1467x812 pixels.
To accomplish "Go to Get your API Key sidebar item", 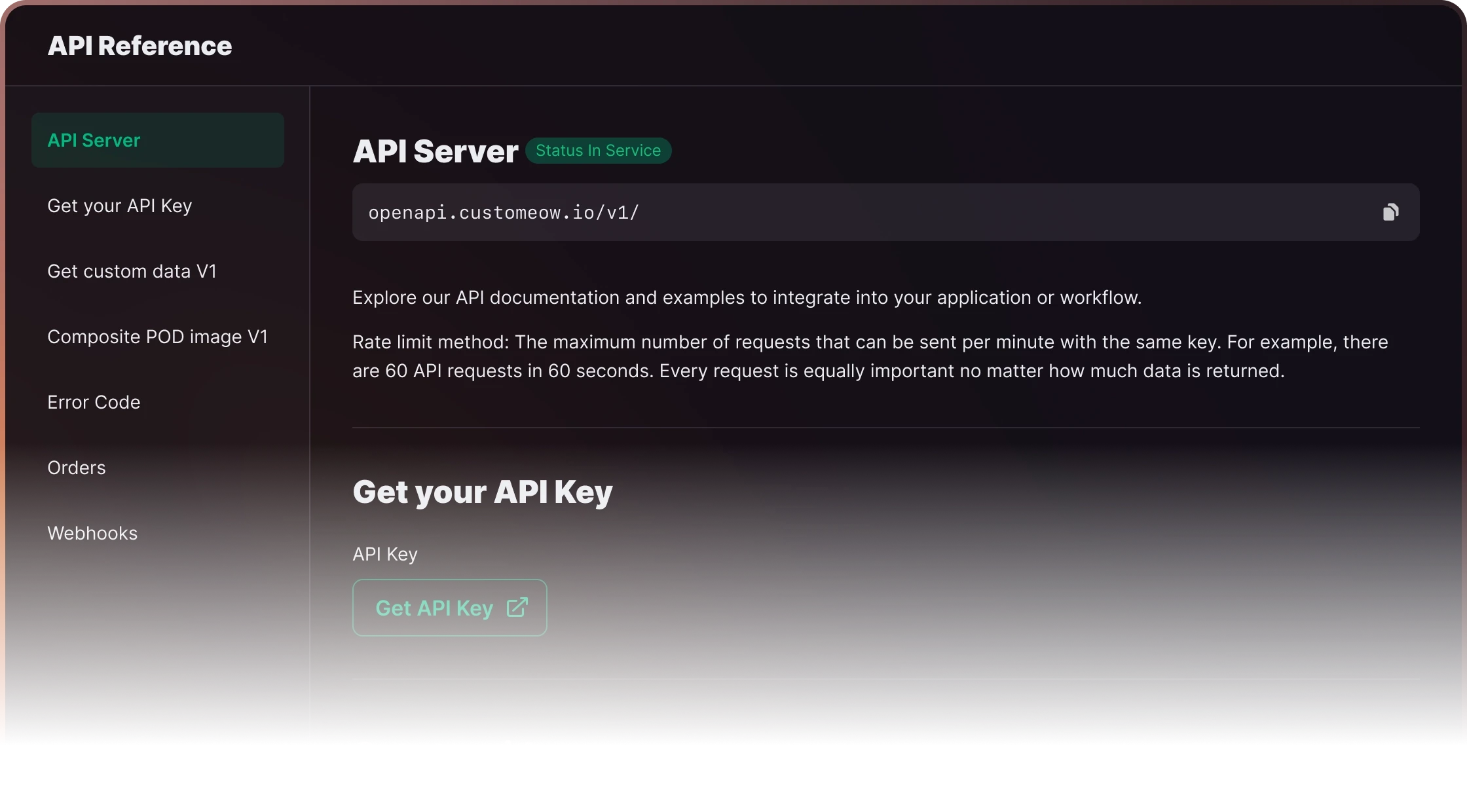I will pyautogui.click(x=119, y=206).
